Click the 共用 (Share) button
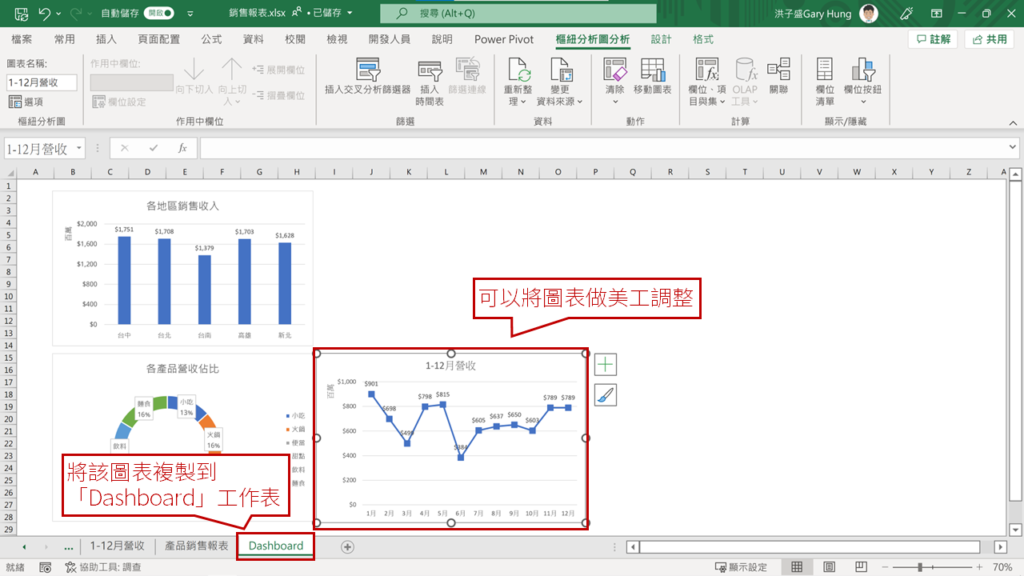The image size is (1024, 576). point(989,39)
